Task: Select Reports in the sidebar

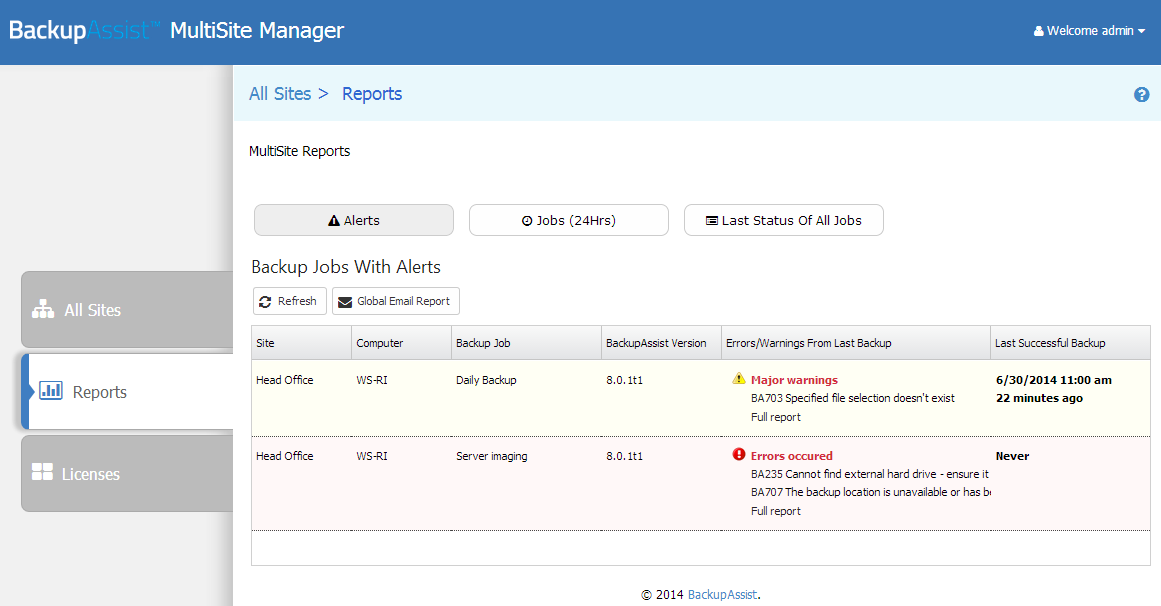Action: coord(127,391)
